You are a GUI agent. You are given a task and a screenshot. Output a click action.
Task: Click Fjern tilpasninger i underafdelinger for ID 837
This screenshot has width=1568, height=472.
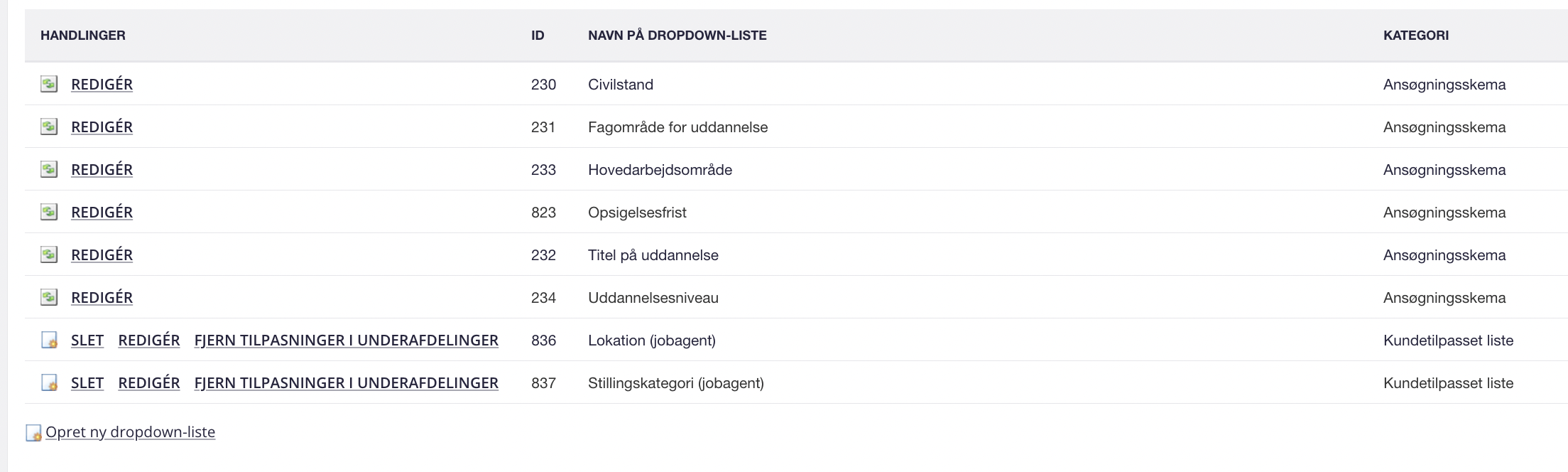tap(347, 382)
